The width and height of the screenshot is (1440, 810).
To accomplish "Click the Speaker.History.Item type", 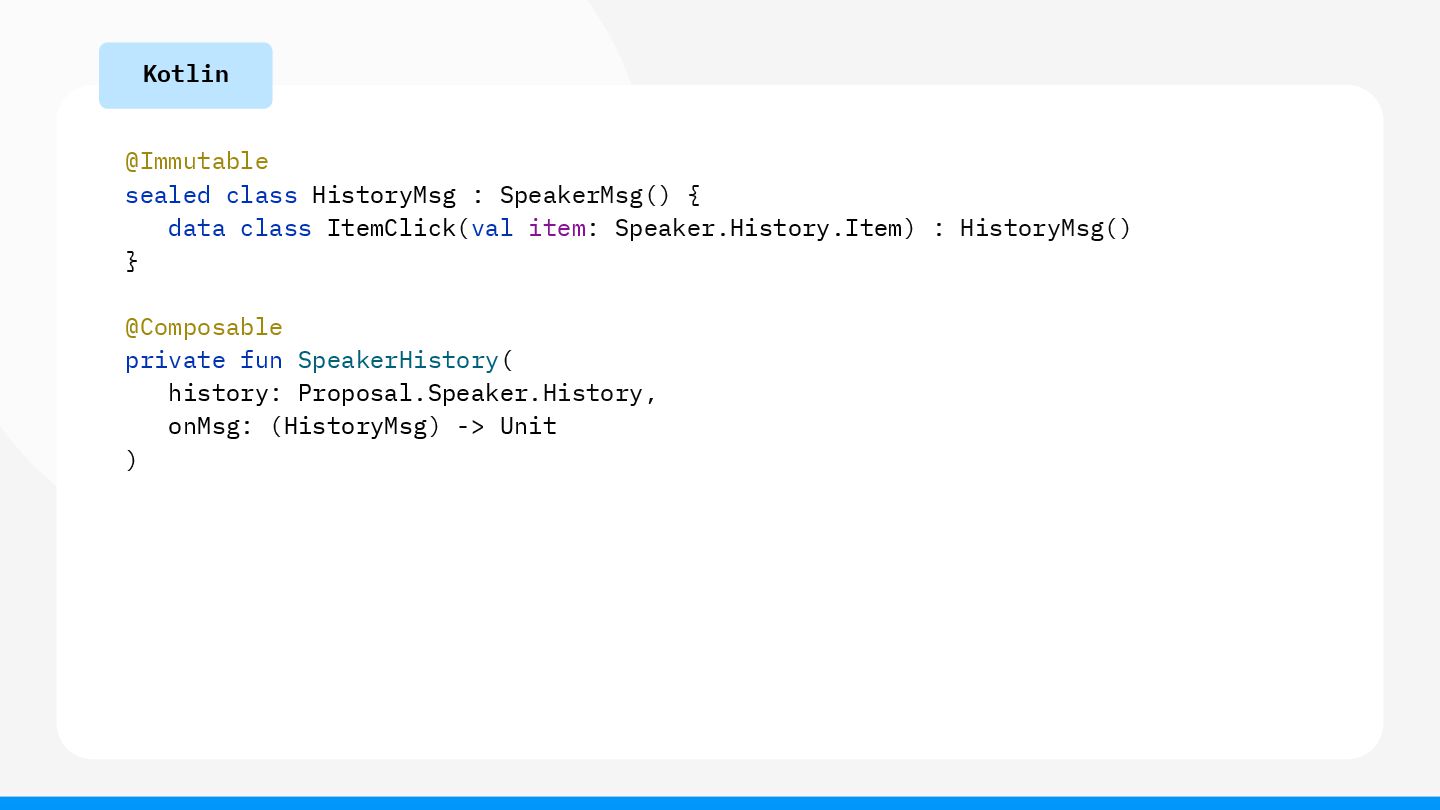I will 759,228.
